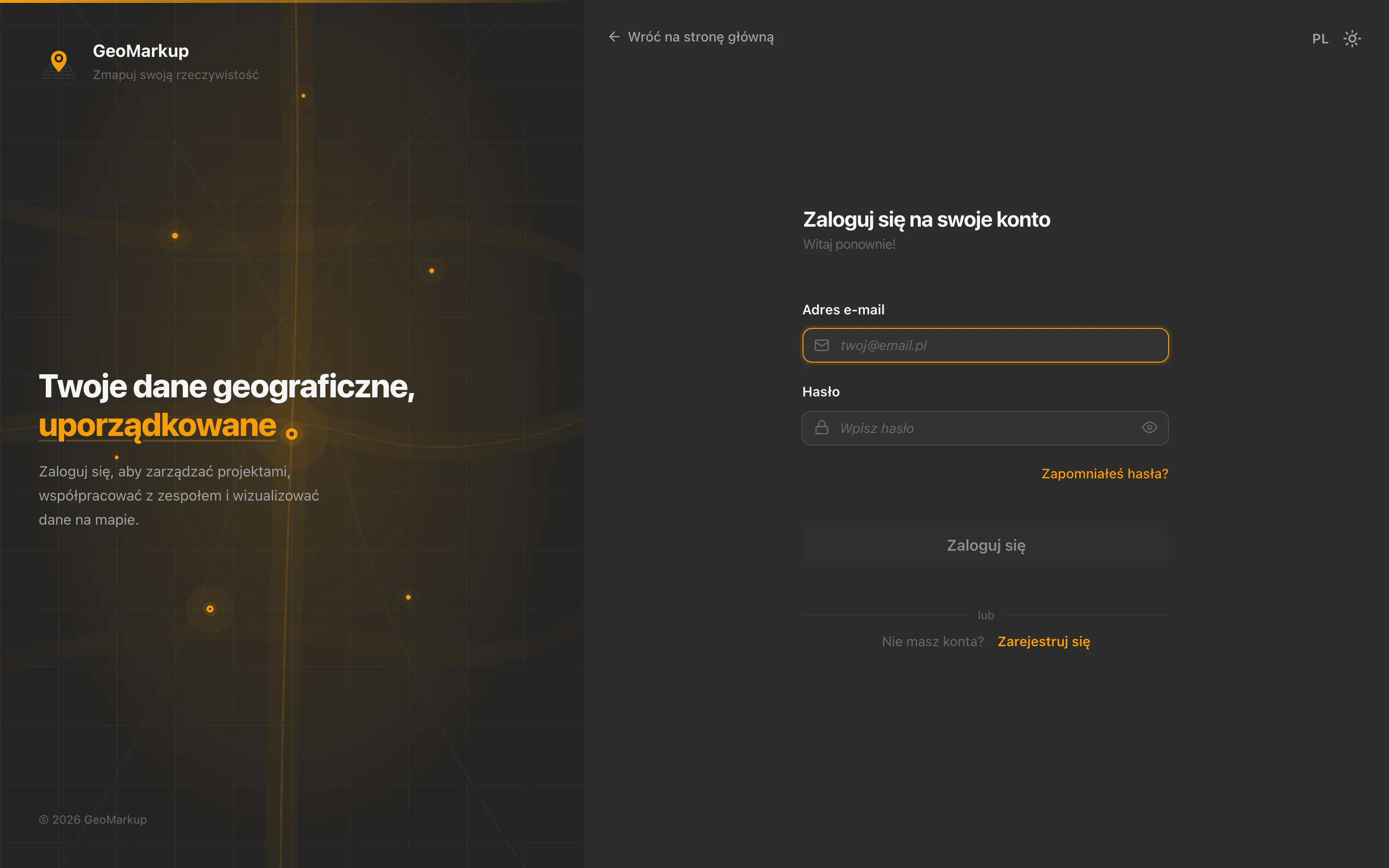Click the Zaloguj się na swoje konto heading
The height and width of the screenshot is (868, 1389).
click(926, 220)
